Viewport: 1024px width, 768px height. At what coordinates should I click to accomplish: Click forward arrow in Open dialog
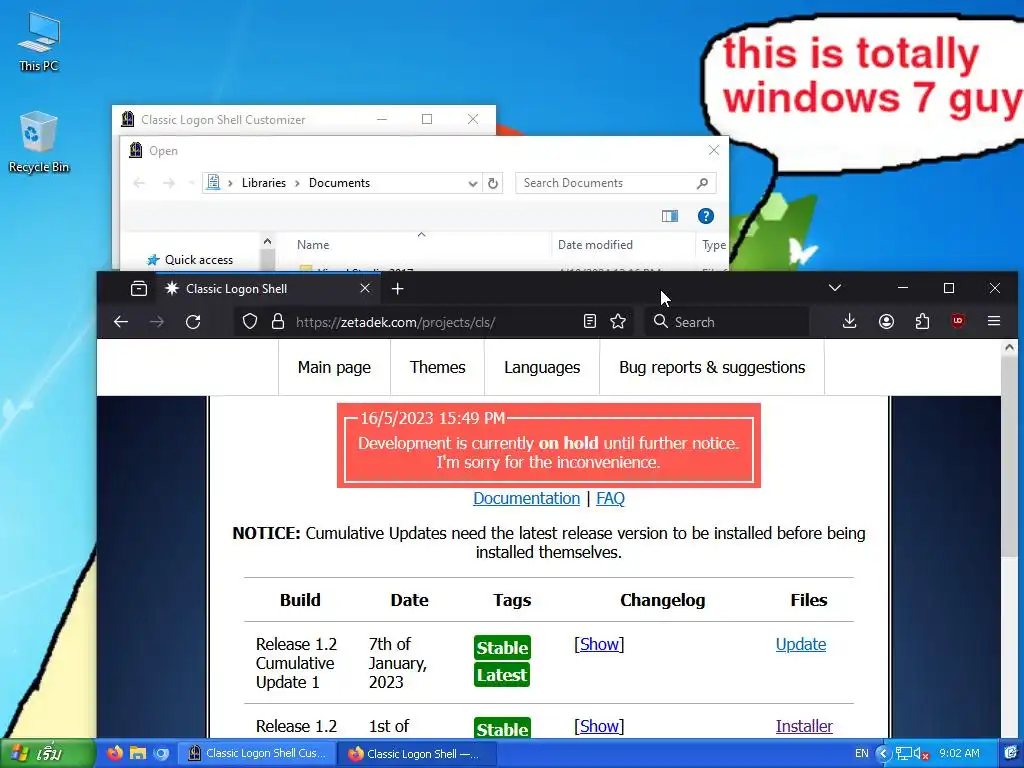(168, 183)
